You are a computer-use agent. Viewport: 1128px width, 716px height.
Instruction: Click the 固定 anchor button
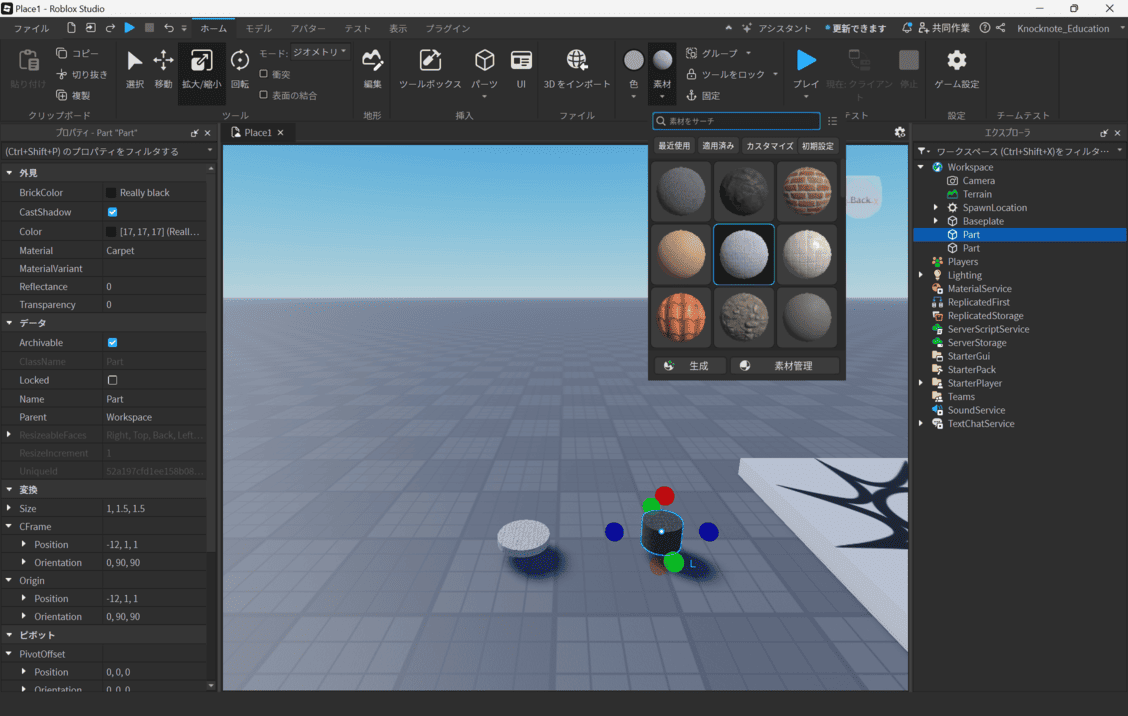(703, 95)
